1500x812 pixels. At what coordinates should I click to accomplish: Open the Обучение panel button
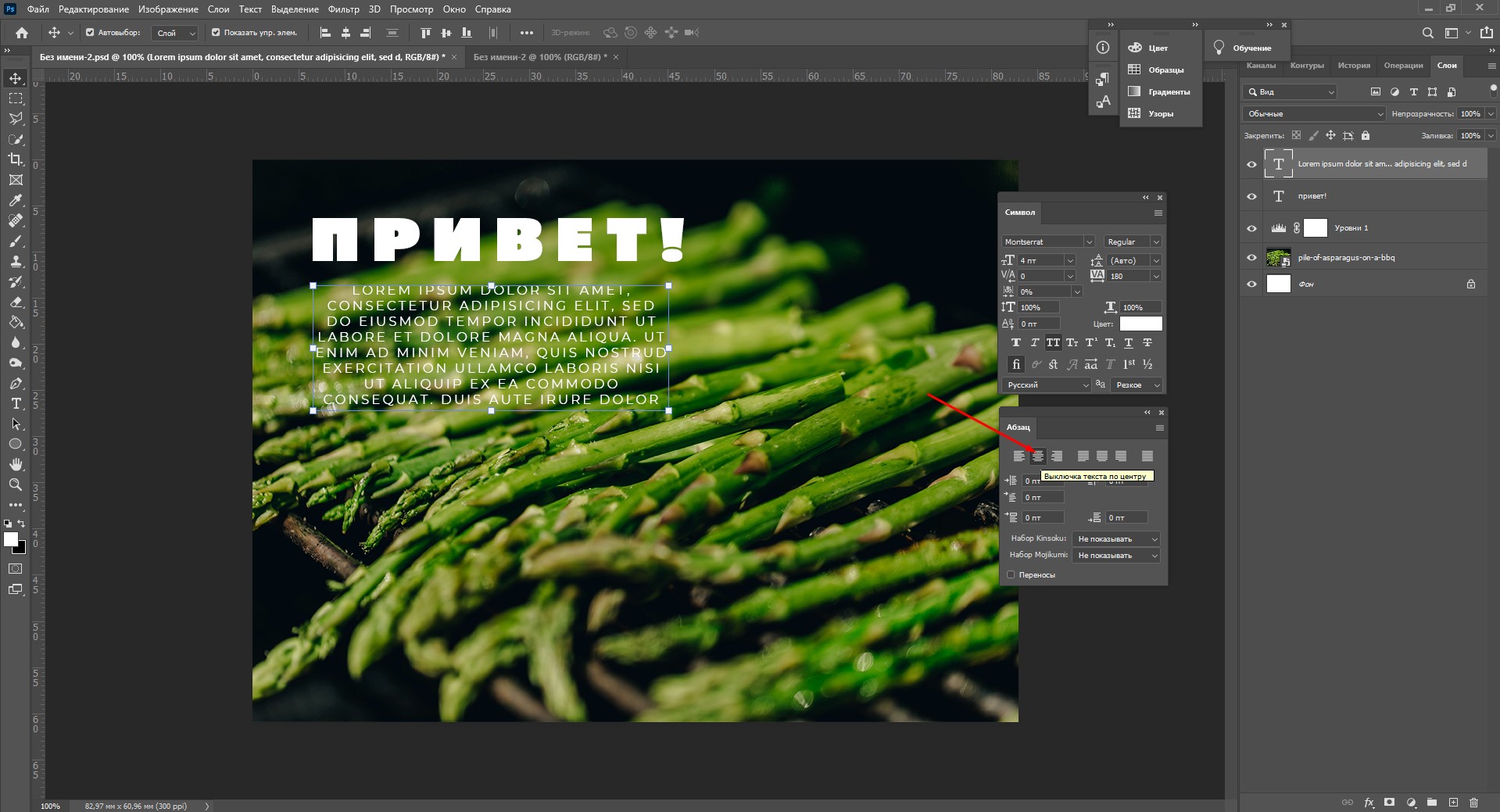coord(1244,48)
